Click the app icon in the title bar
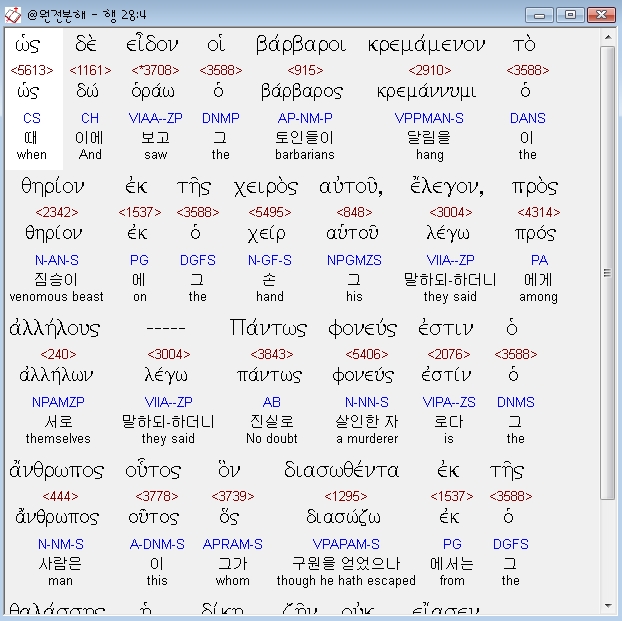The height and width of the screenshot is (621, 622). coord(13,15)
